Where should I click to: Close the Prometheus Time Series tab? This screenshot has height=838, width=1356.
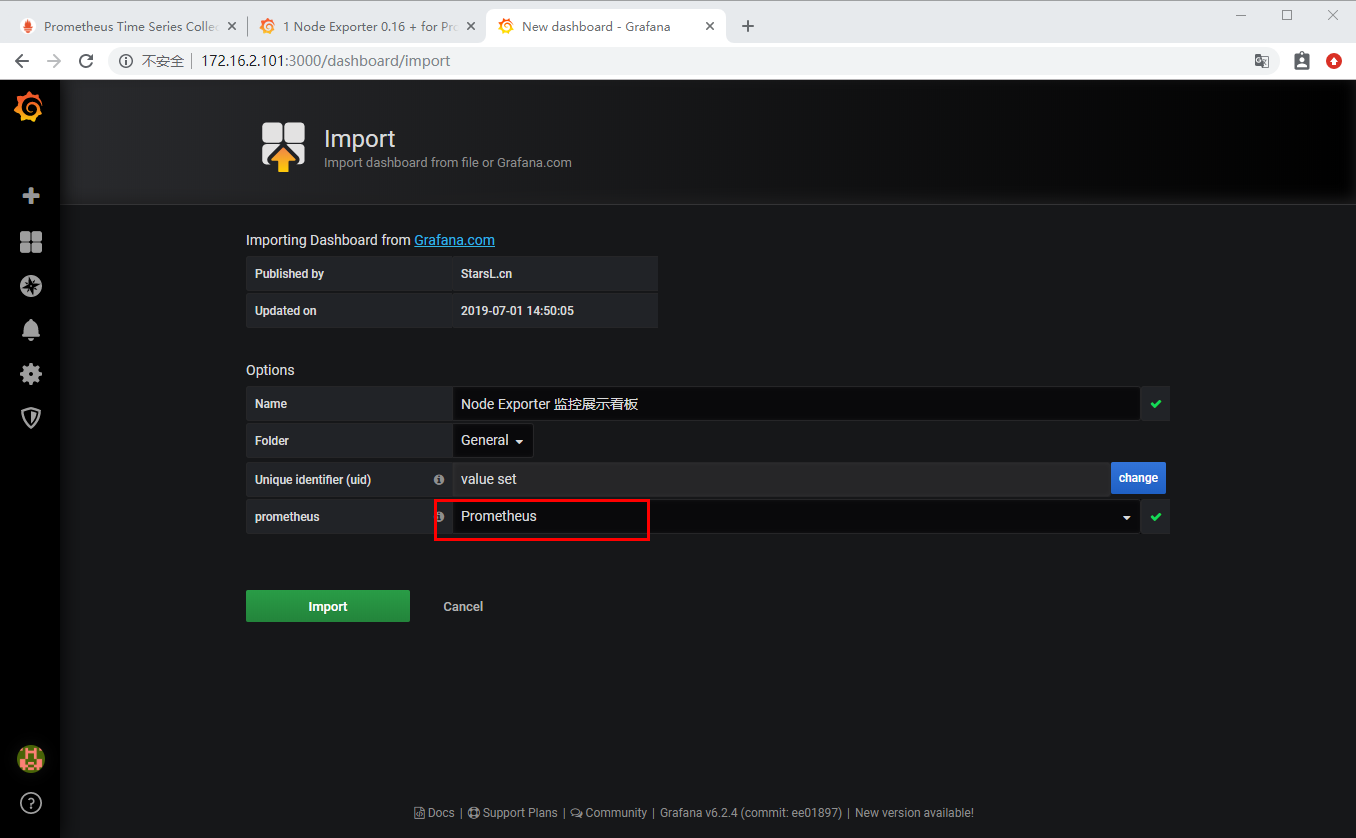pos(231,26)
